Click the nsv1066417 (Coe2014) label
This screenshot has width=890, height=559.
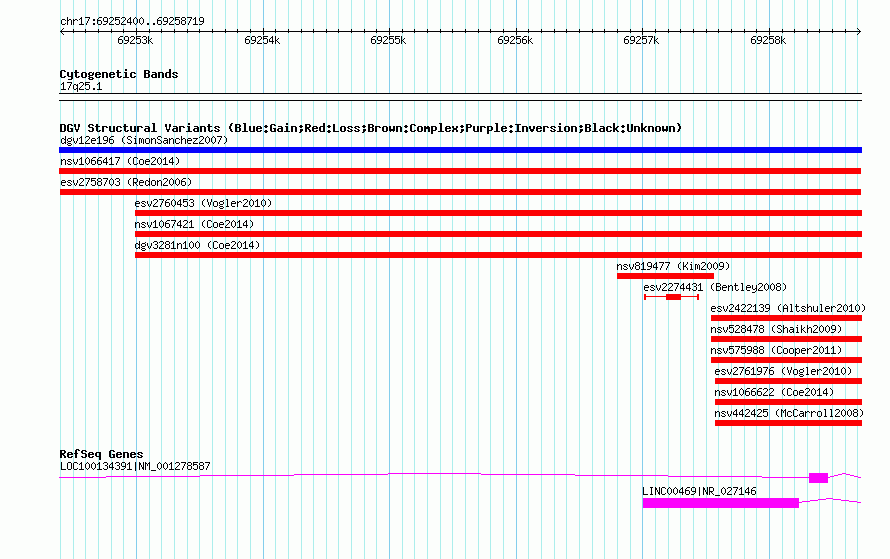pos(120,161)
